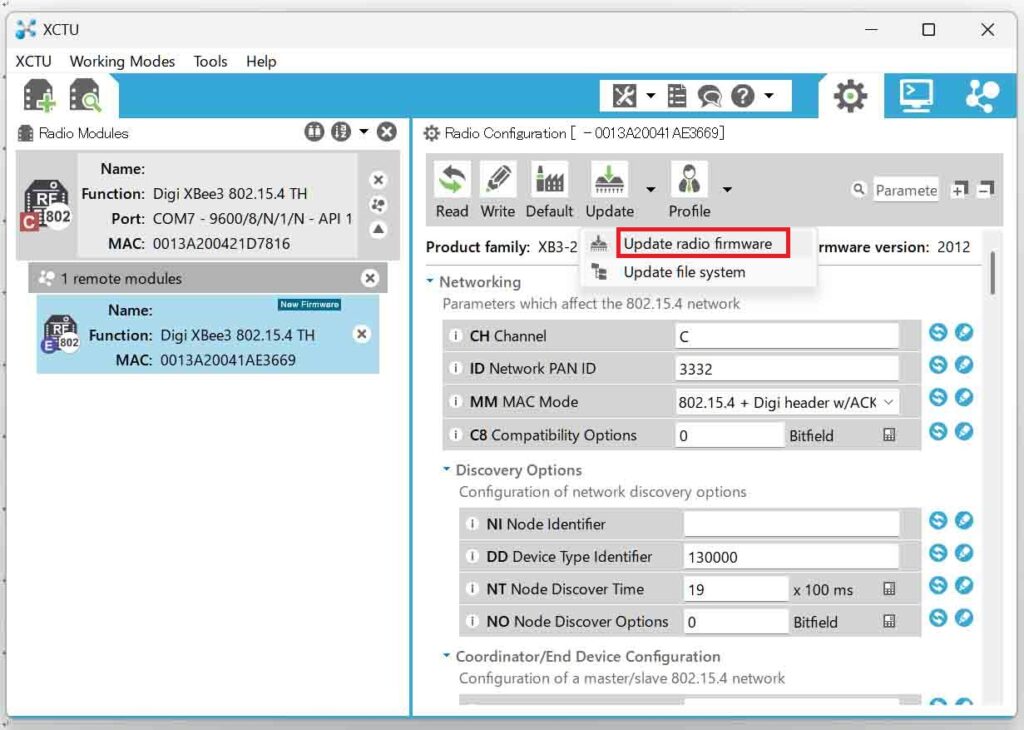Switch to Network working mode
This screenshot has width=1024, height=730.
(x=982, y=96)
